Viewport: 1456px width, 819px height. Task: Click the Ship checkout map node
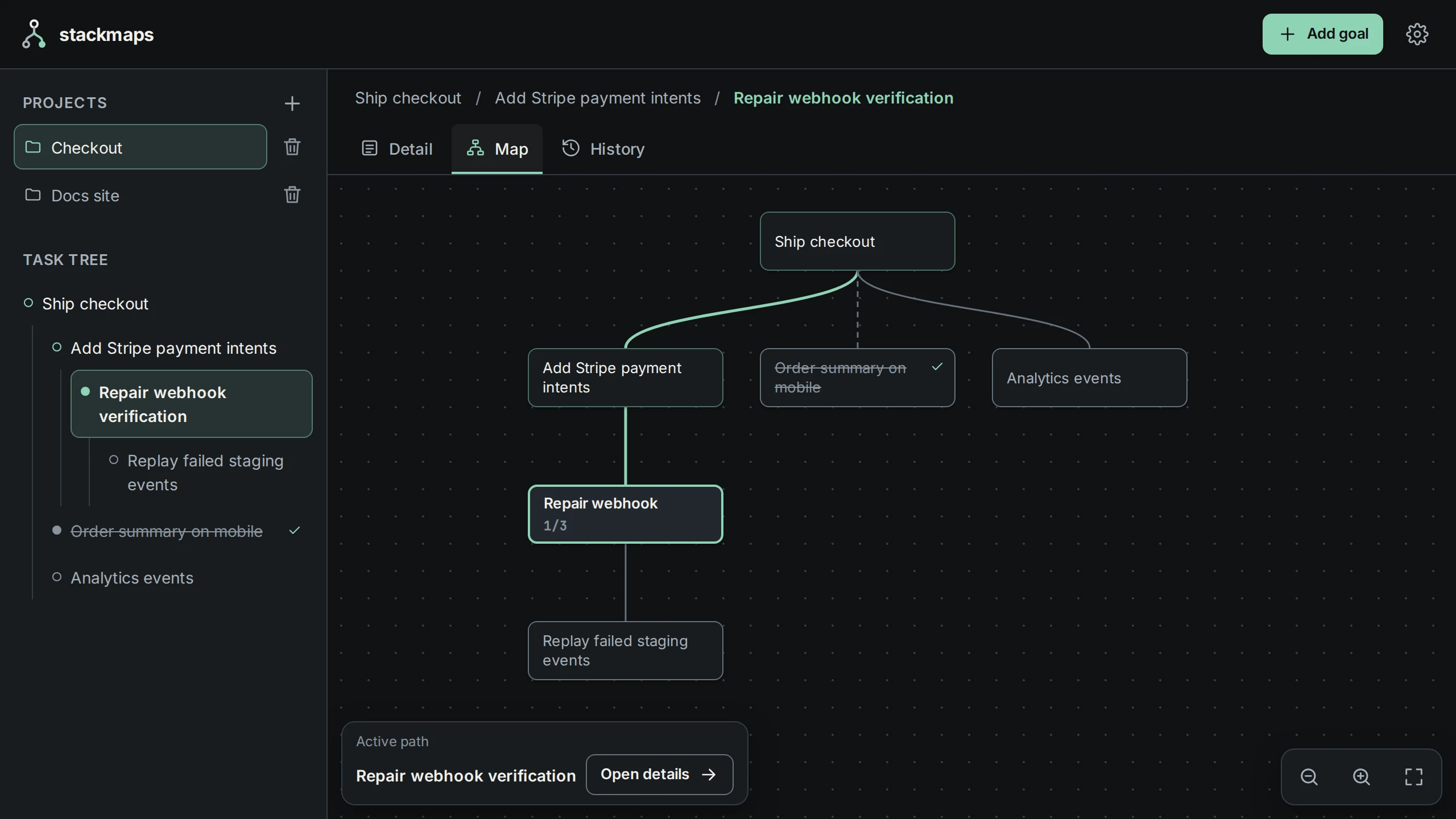[x=857, y=241]
